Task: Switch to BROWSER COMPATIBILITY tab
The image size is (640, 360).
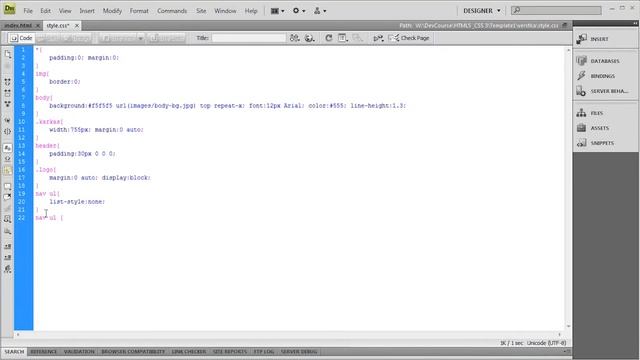Action: (133, 351)
